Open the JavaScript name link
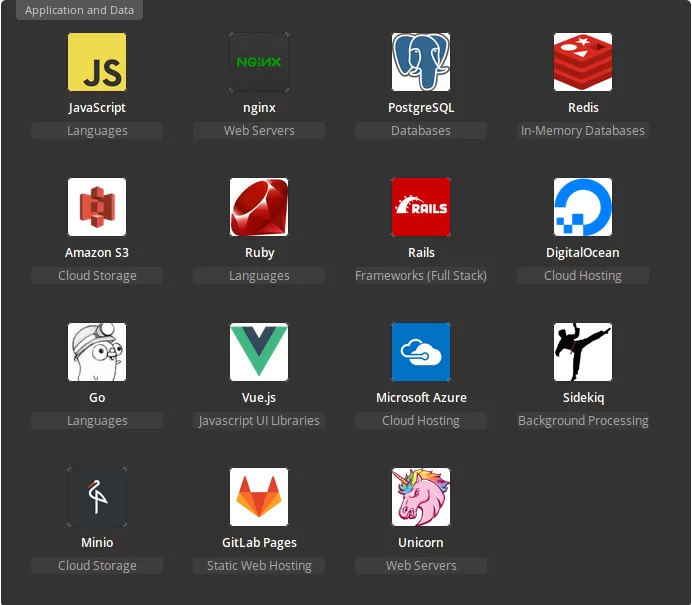 pyautogui.click(x=97, y=108)
